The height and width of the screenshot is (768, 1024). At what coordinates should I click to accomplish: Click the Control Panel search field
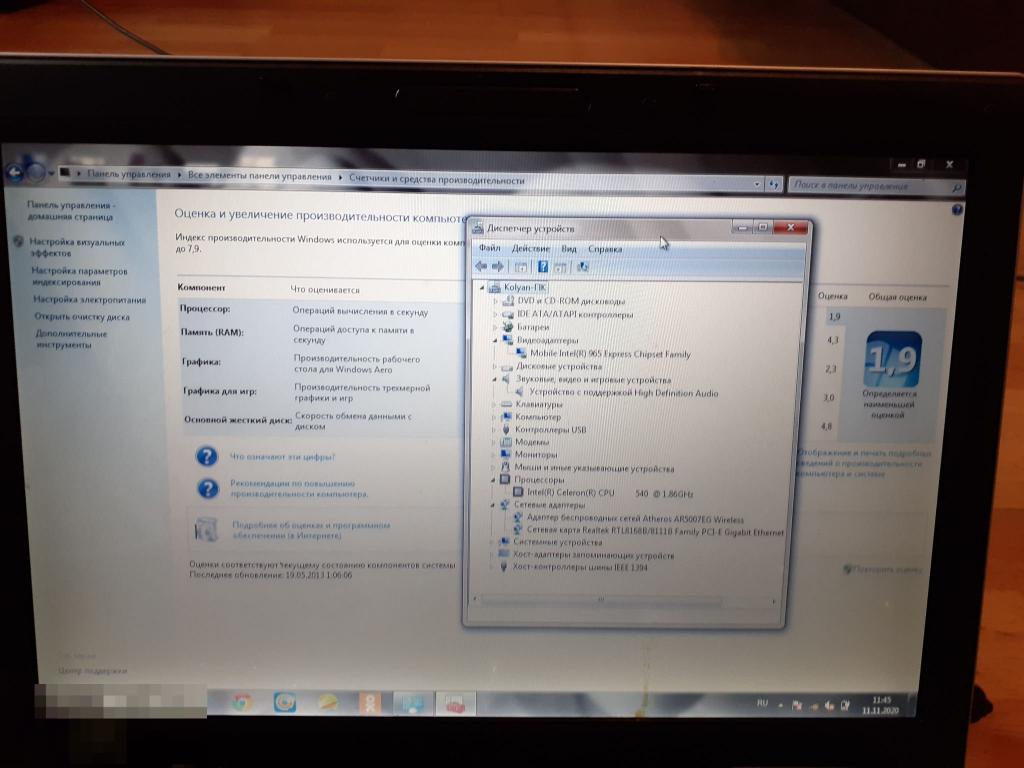[876, 186]
